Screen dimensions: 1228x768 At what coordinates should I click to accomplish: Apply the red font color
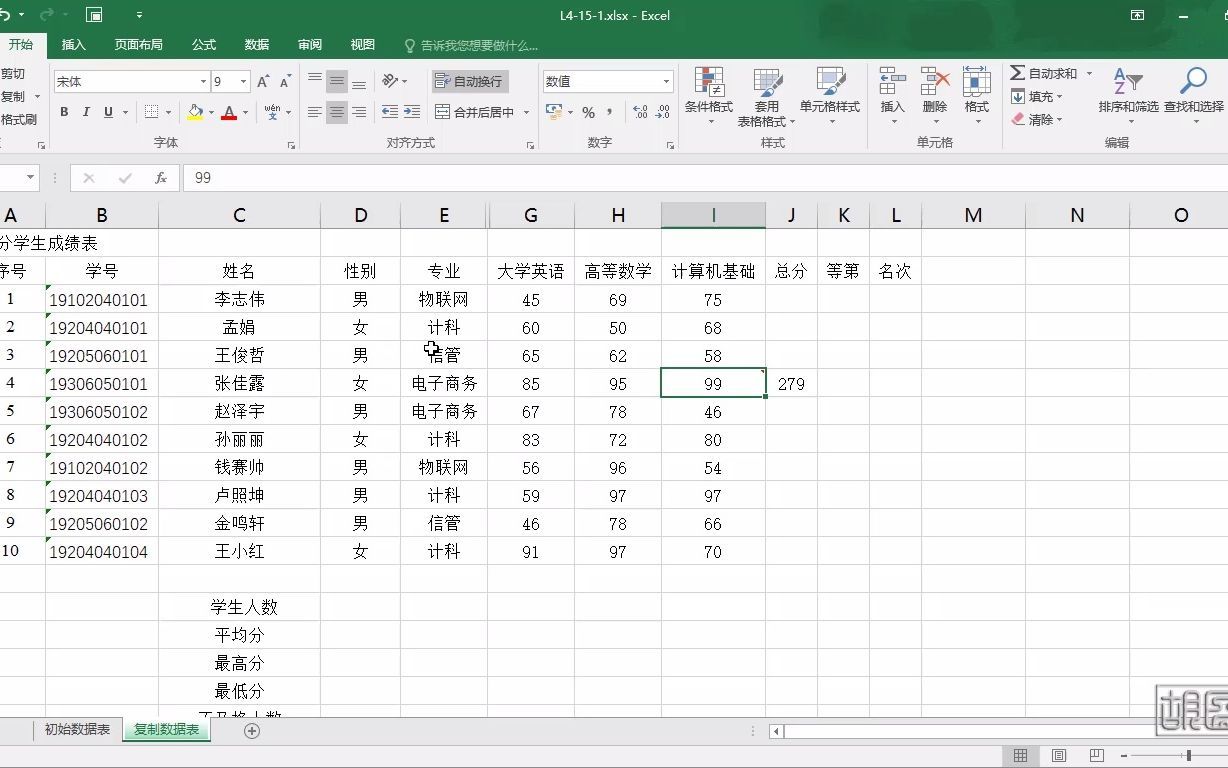click(229, 112)
